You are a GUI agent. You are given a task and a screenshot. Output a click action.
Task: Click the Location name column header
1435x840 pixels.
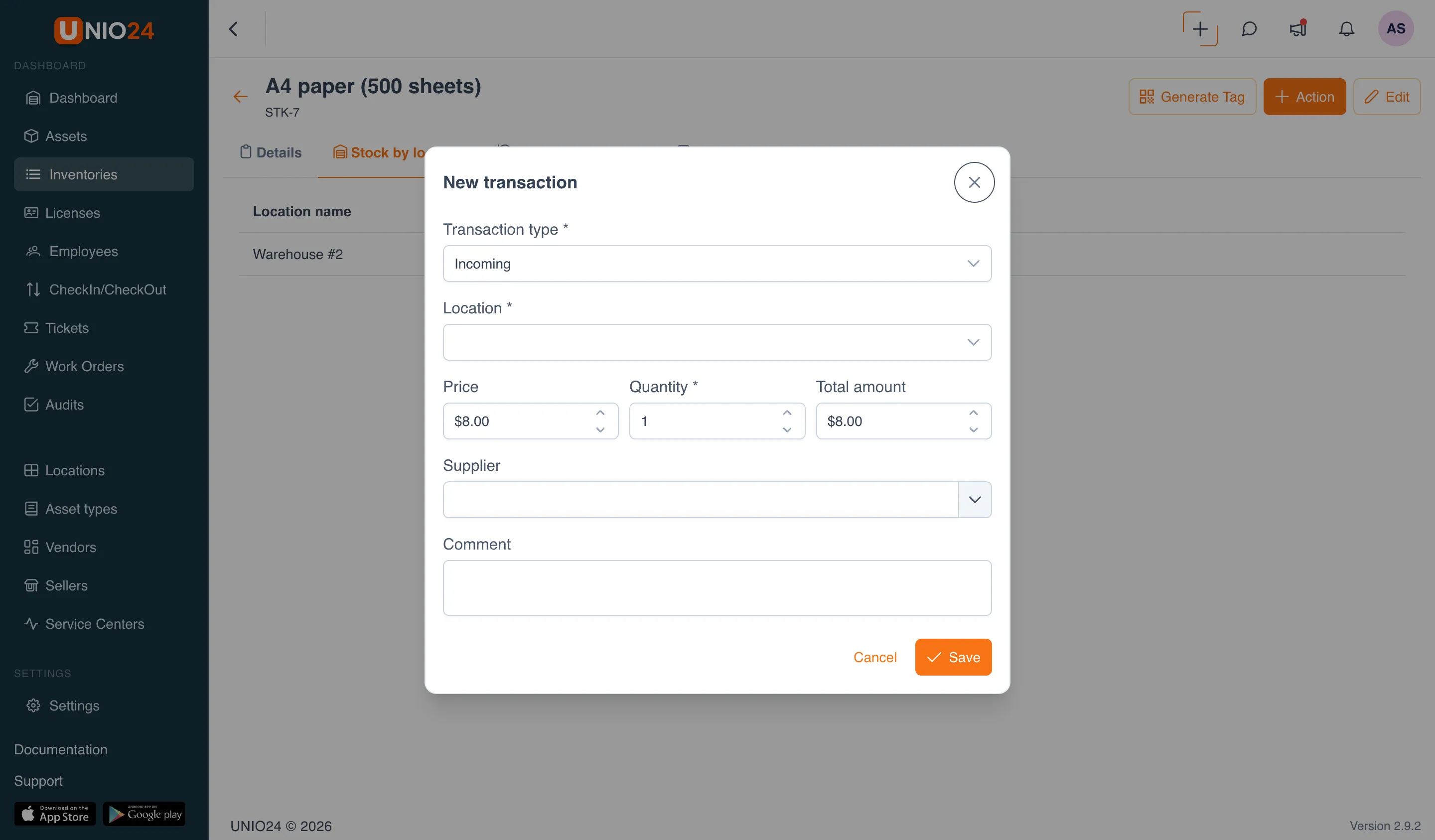click(x=302, y=211)
